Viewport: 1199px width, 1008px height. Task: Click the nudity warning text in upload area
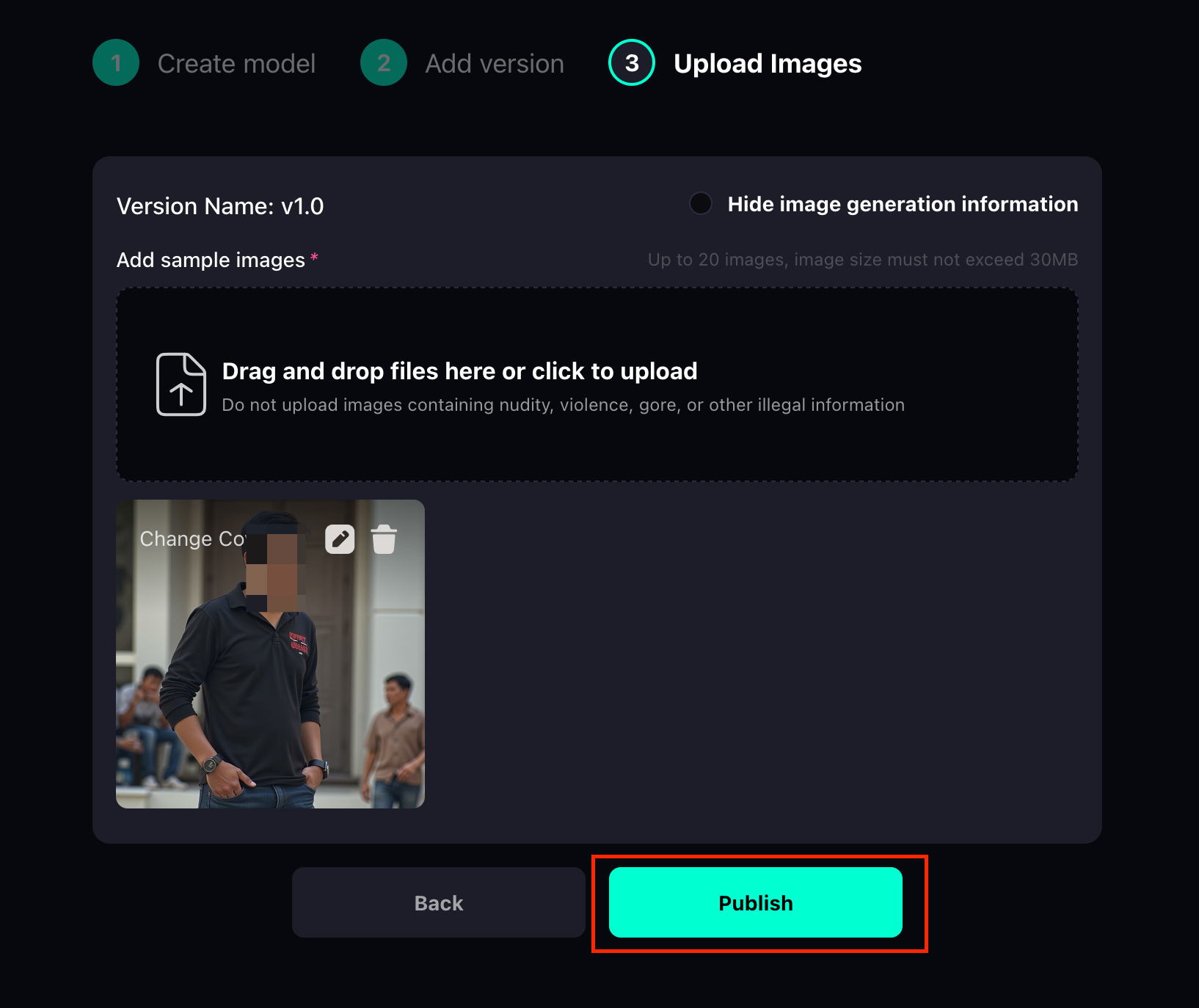(x=564, y=404)
